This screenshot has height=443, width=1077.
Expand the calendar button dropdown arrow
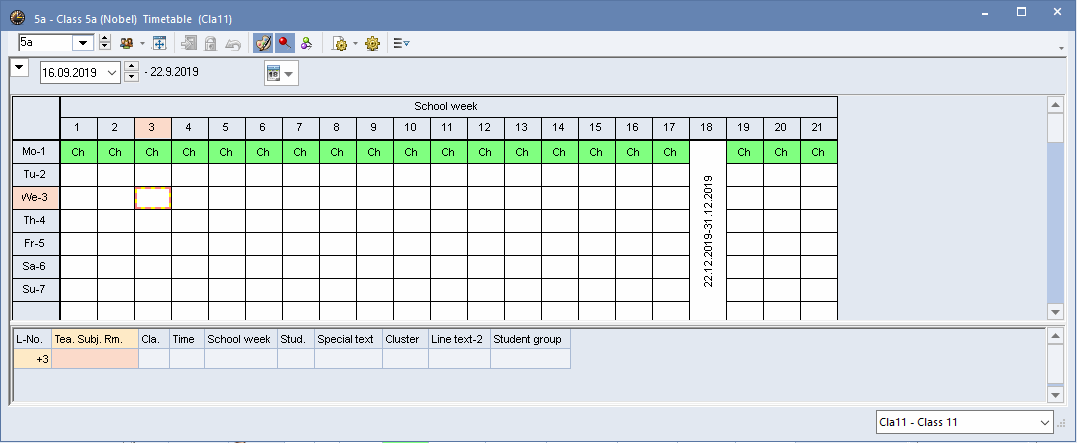(288, 73)
